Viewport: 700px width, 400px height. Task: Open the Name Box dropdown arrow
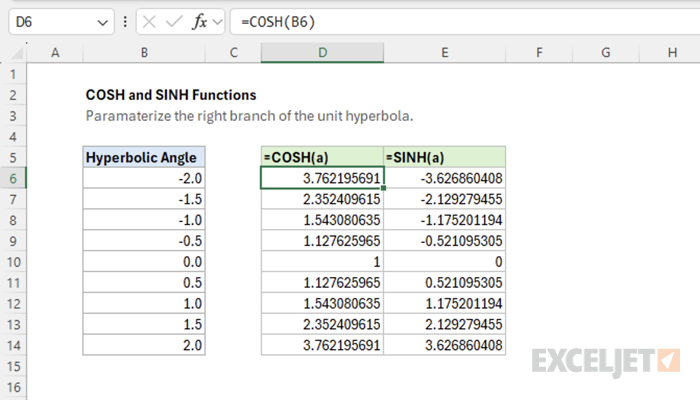(x=103, y=22)
